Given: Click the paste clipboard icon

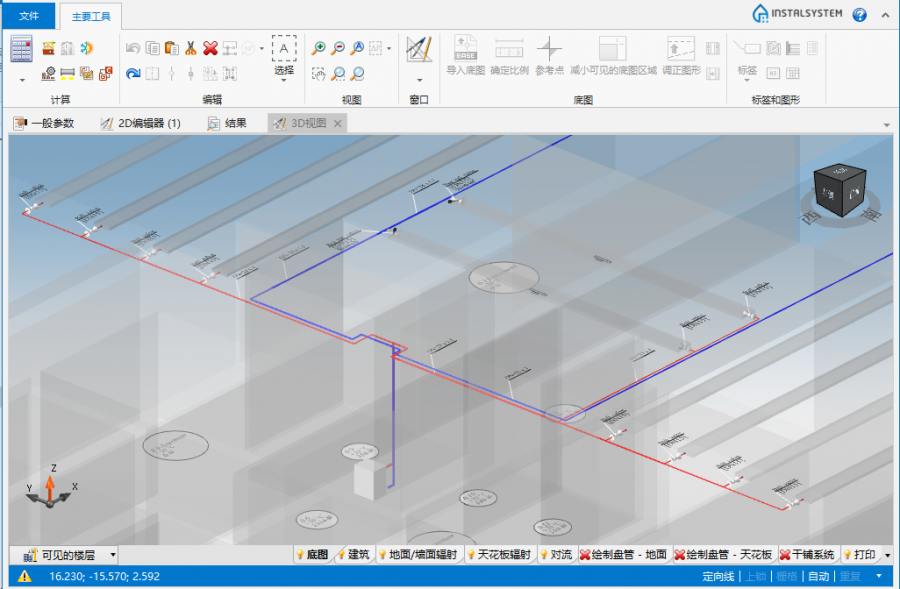Looking at the screenshot, I should click(x=171, y=48).
